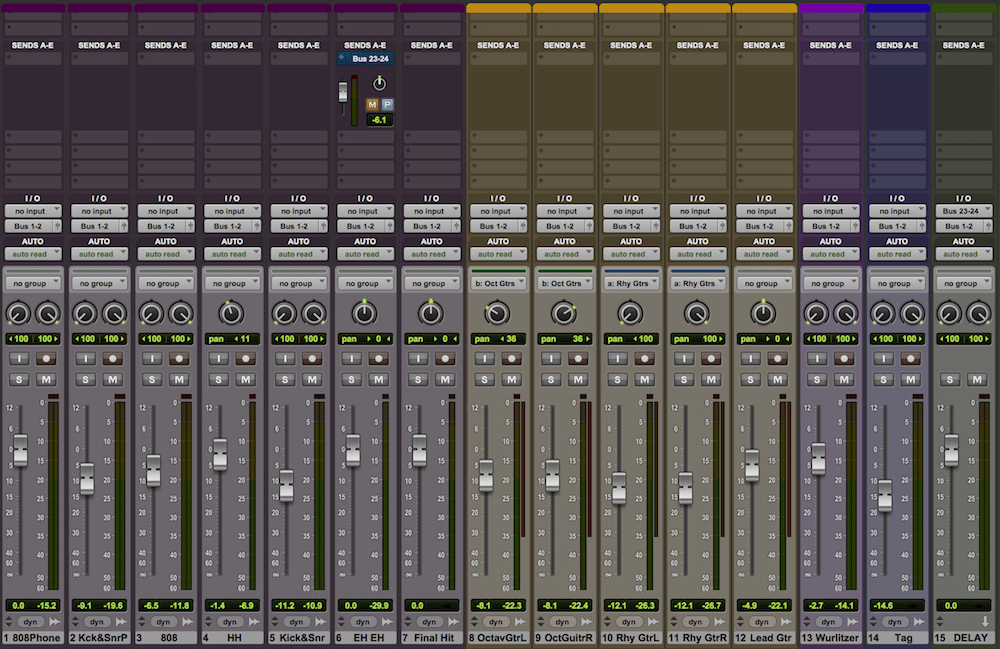Change the auto read automation mode on OctavGtrL

point(498,254)
